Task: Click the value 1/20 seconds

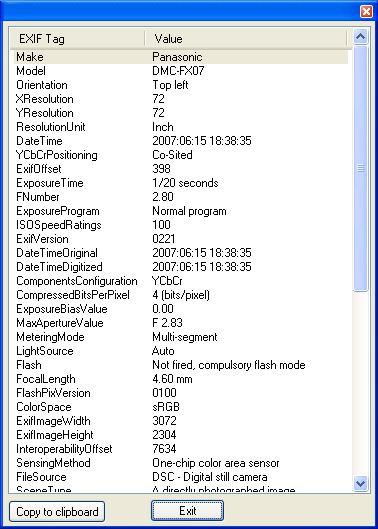Action: pyautogui.click(x=185, y=183)
